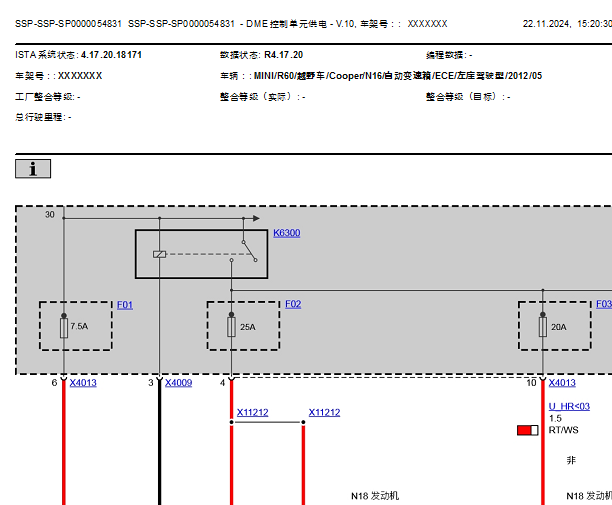Click the vehicle description MINI/R60 text
Viewport: 612px width, 505px height.
[x=398, y=76]
